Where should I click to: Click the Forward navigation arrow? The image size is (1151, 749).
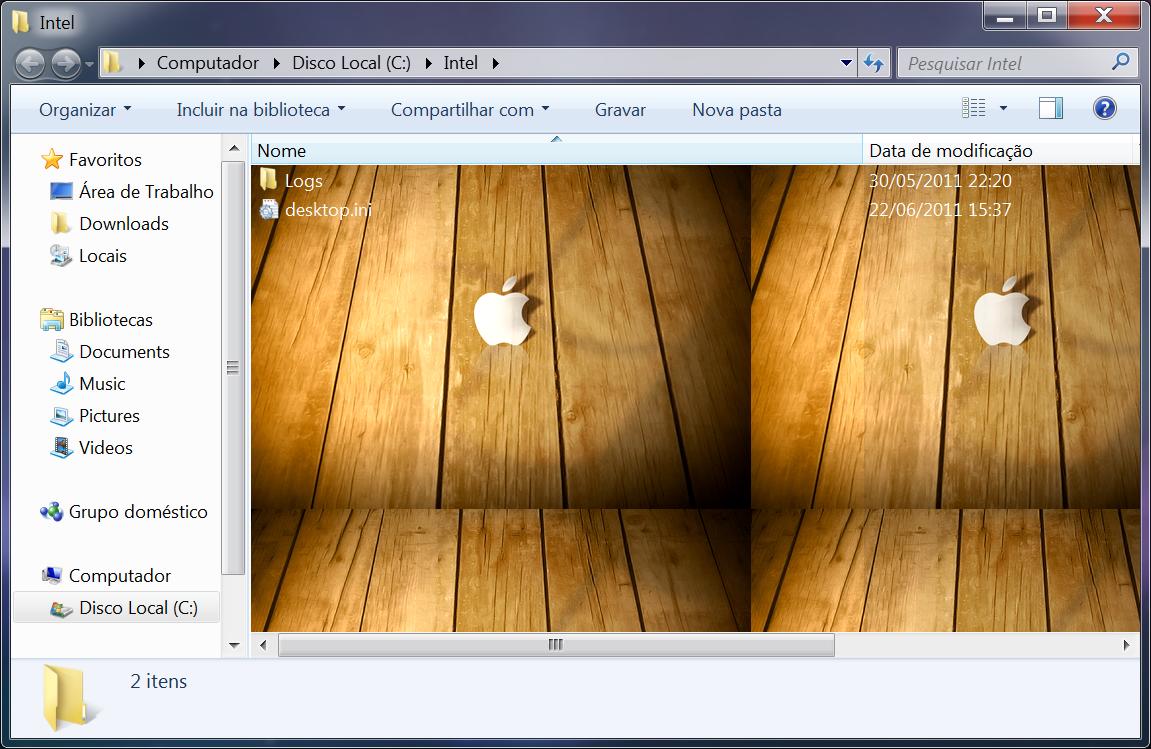65,64
